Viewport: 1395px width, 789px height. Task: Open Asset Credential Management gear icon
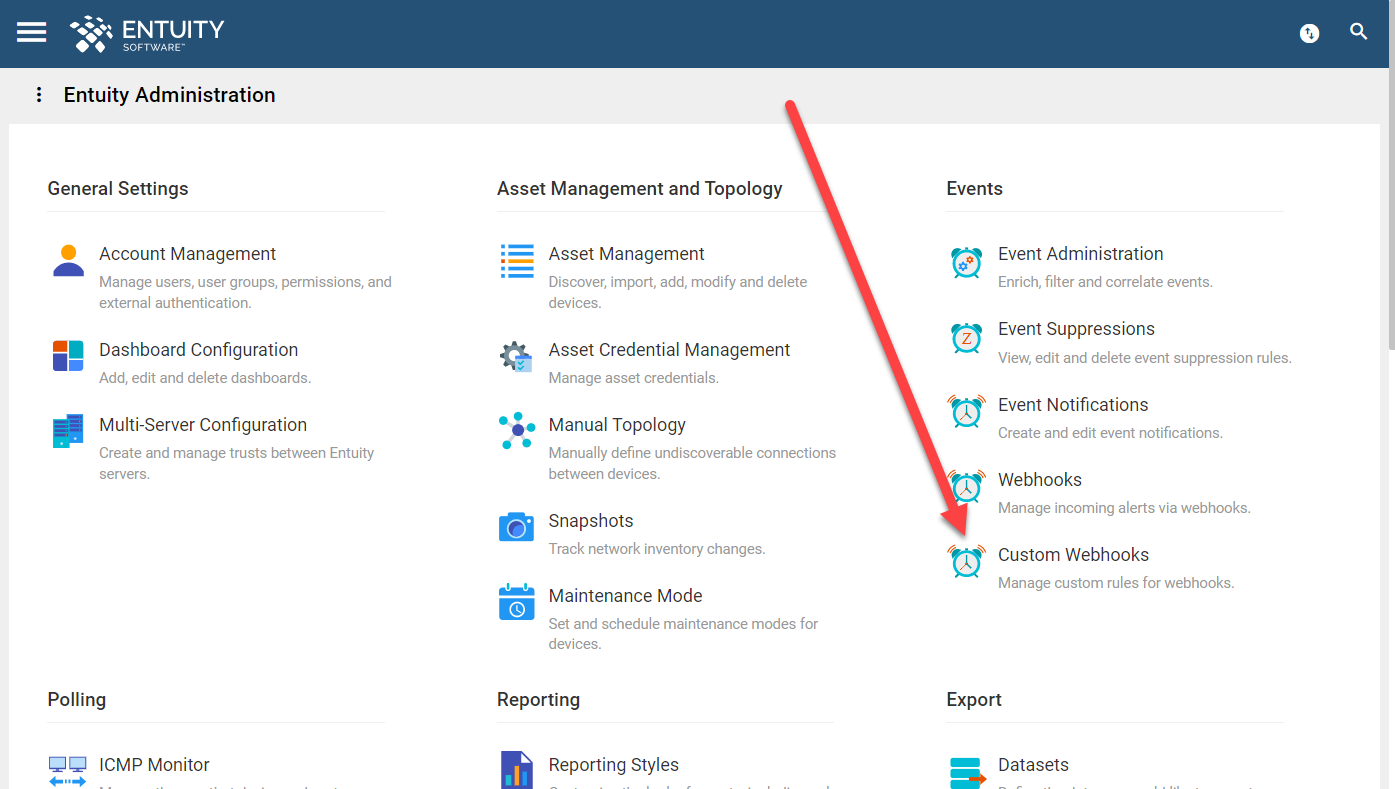pos(516,356)
